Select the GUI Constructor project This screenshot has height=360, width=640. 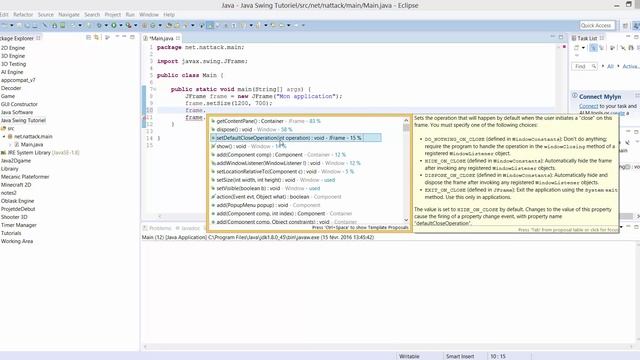pos(19,104)
